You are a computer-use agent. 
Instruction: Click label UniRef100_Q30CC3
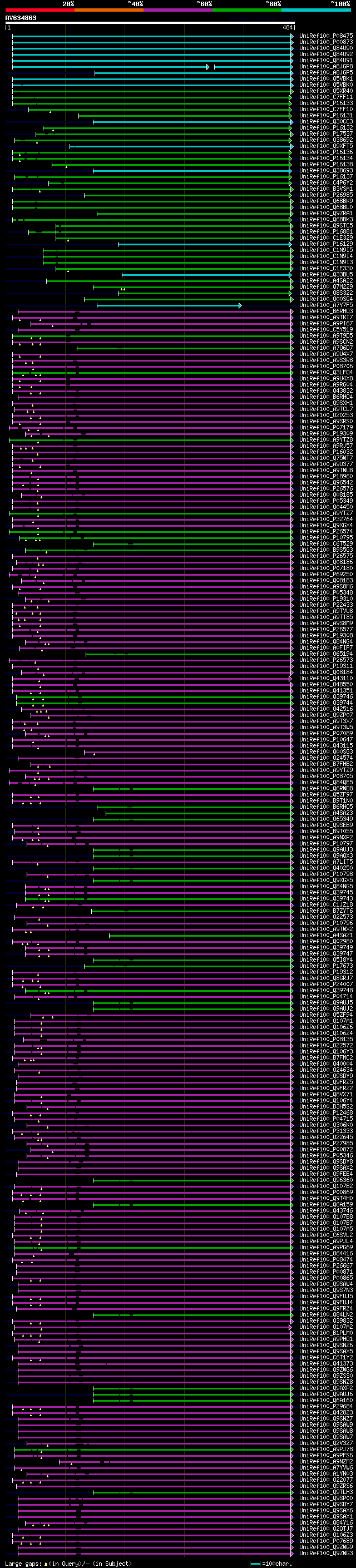point(326,122)
